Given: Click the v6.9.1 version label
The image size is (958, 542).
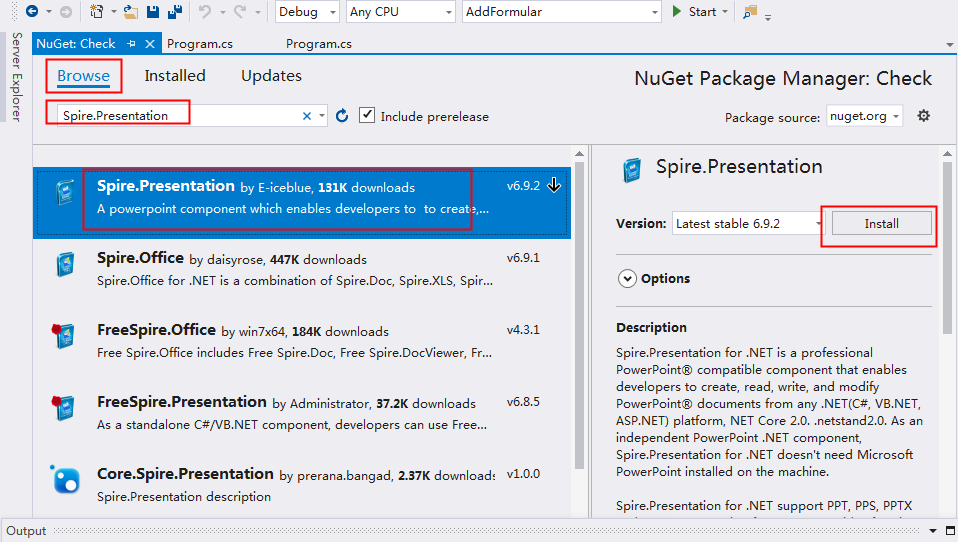Looking at the screenshot, I should pyautogui.click(x=523, y=258).
